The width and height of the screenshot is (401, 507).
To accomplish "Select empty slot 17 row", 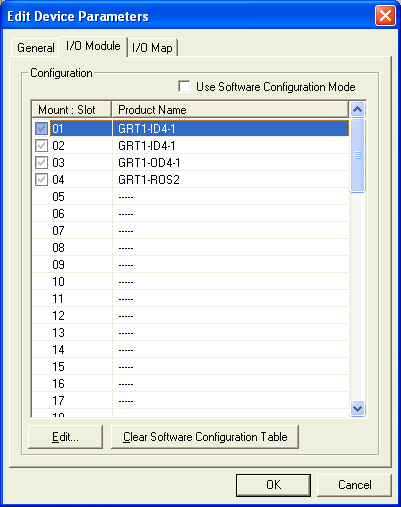I will [191, 401].
